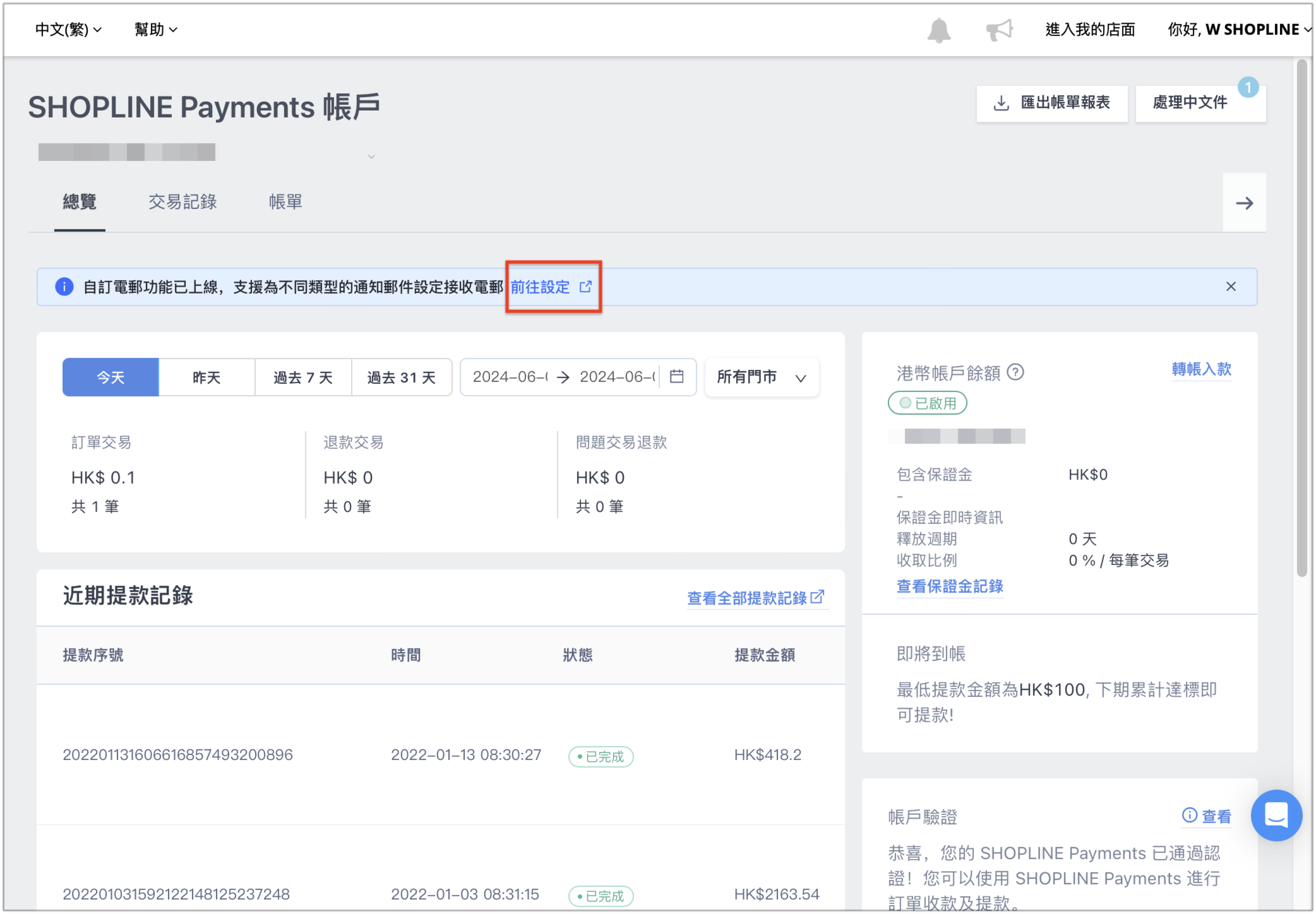The height and width of the screenshot is (914, 1316).
Task: Dismiss the custom email info banner
Action: (x=1230, y=286)
